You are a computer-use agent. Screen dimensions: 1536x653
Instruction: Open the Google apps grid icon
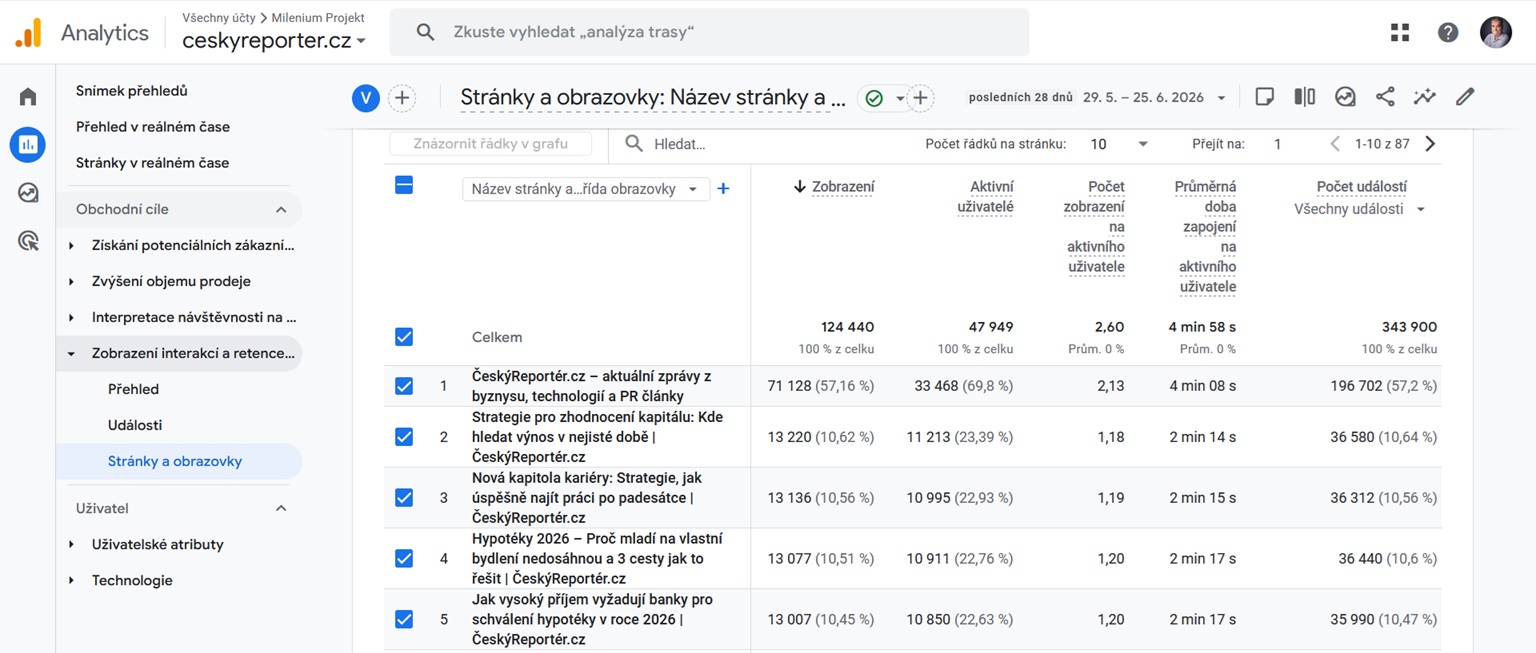(1400, 32)
